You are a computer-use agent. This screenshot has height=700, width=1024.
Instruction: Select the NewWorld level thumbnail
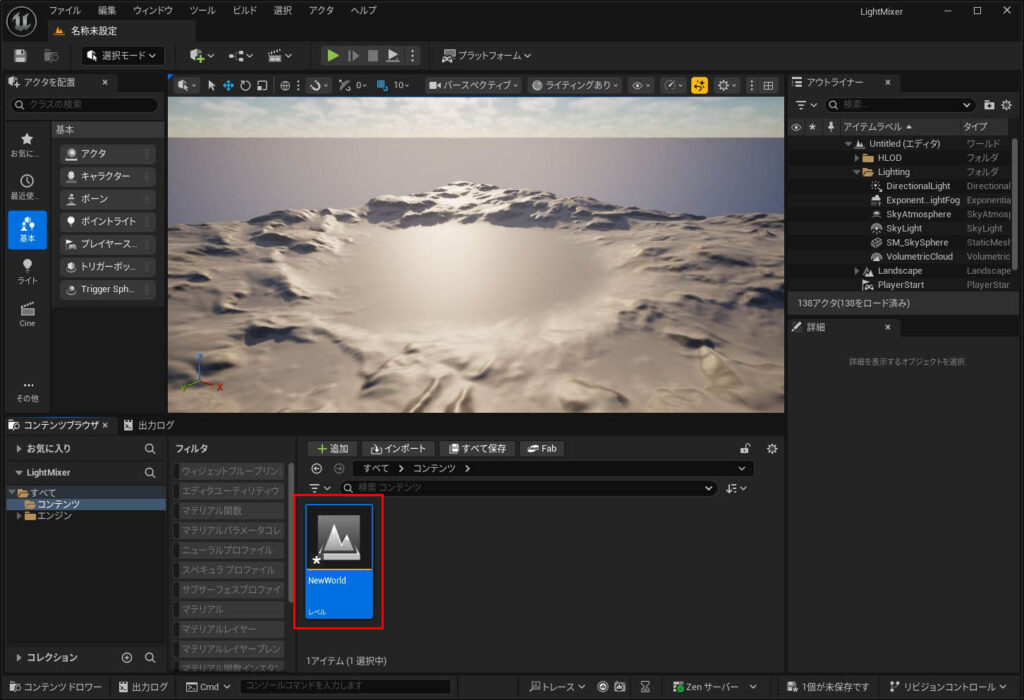339,542
